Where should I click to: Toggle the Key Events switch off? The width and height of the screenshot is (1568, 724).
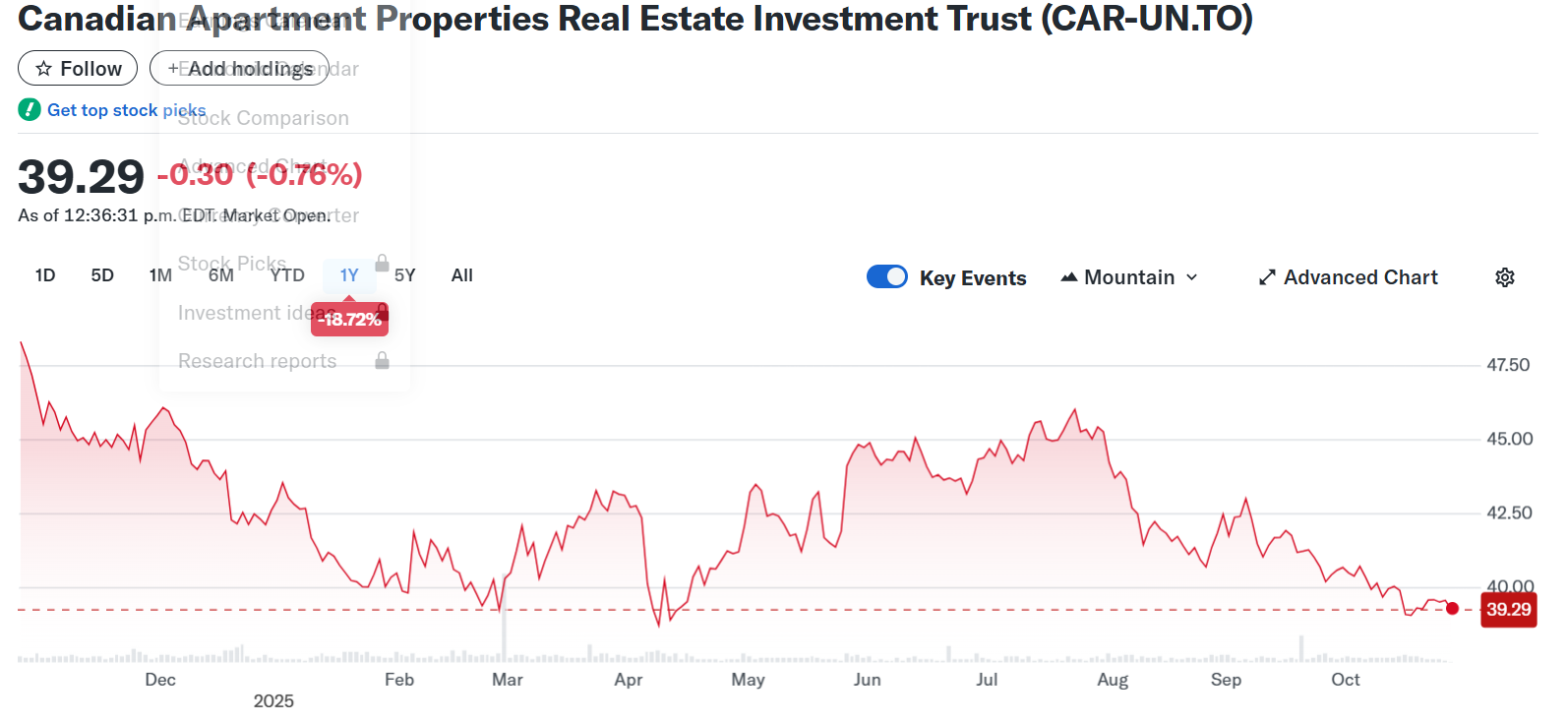887,277
